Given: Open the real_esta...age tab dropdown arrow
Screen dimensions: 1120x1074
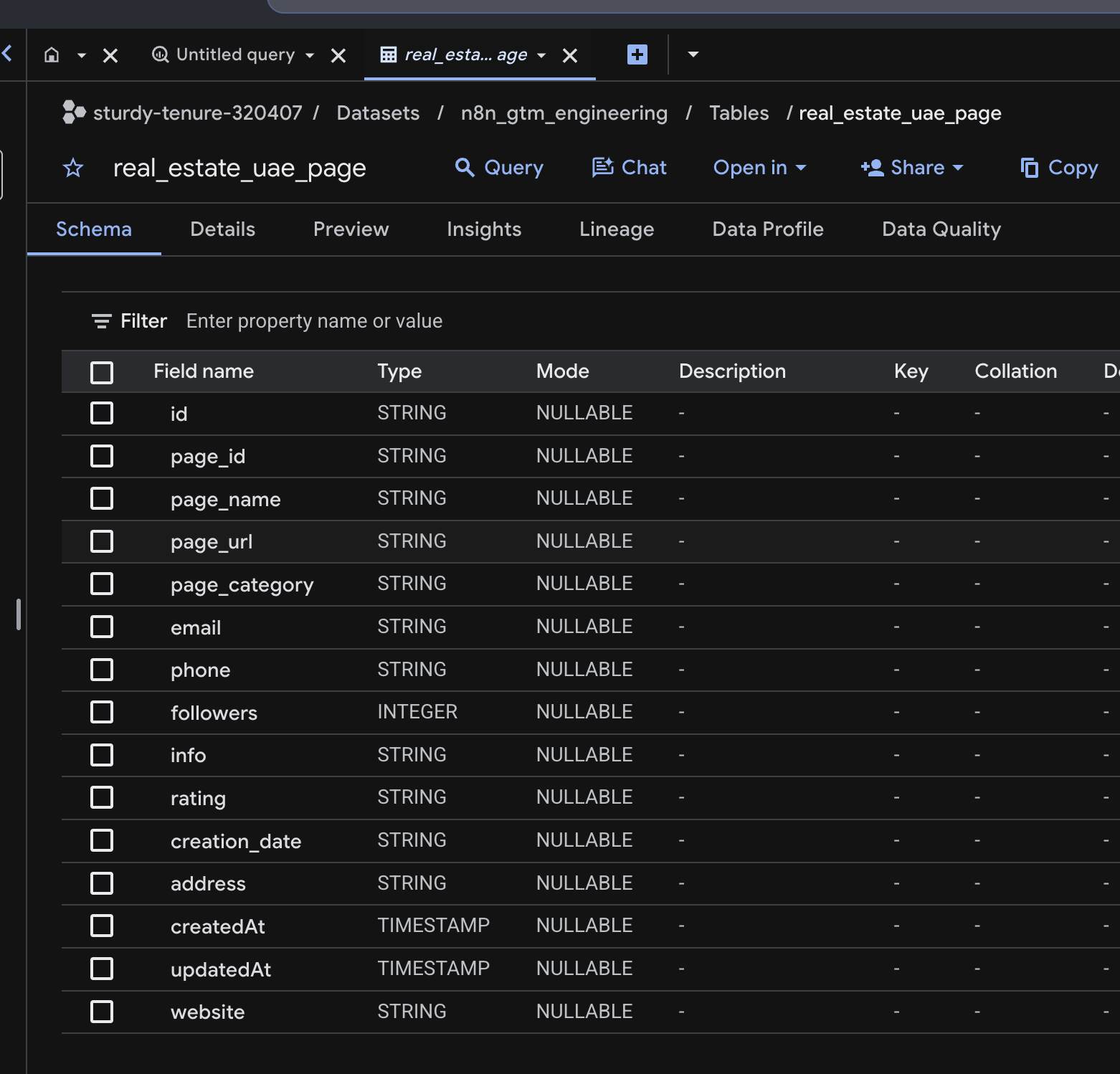Looking at the screenshot, I should click(541, 55).
